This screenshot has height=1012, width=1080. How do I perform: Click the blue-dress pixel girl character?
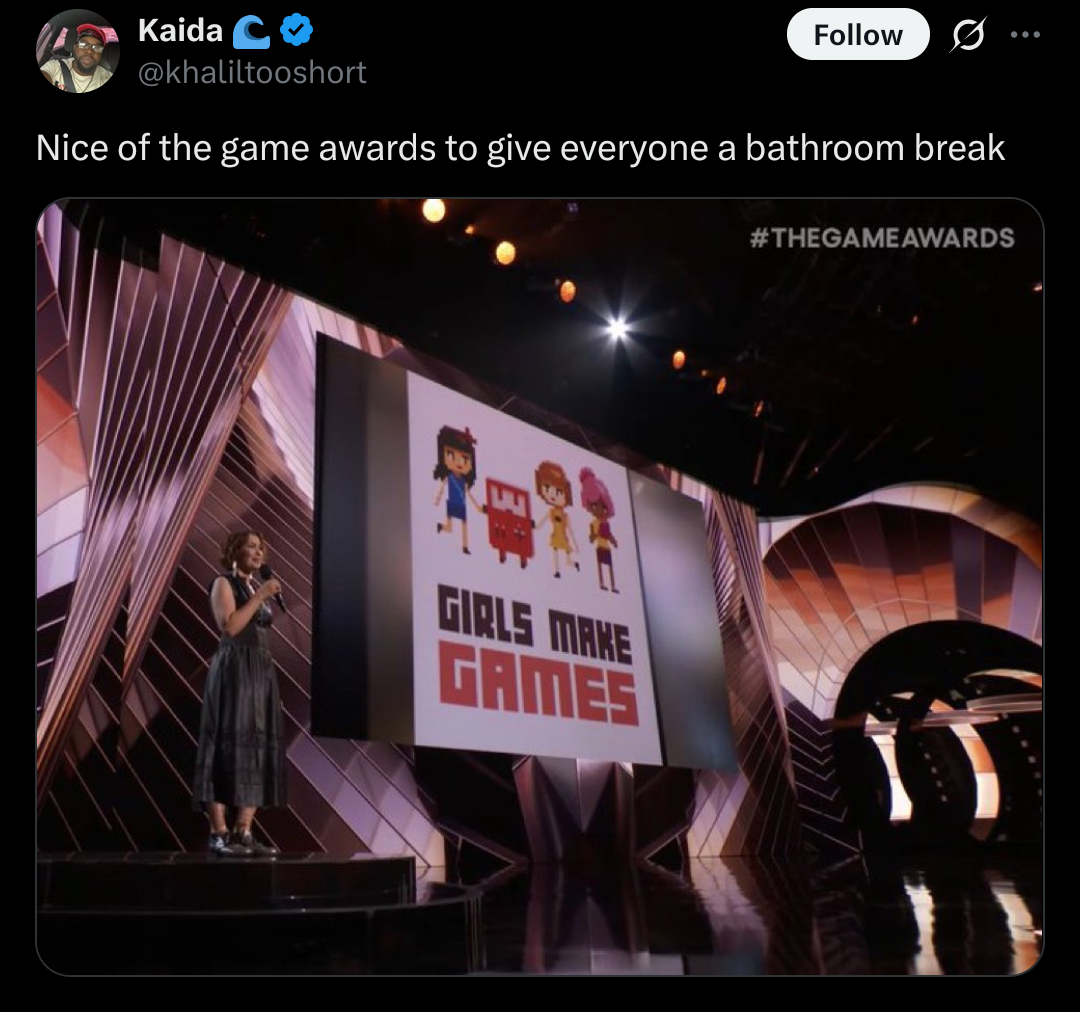tap(453, 488)
